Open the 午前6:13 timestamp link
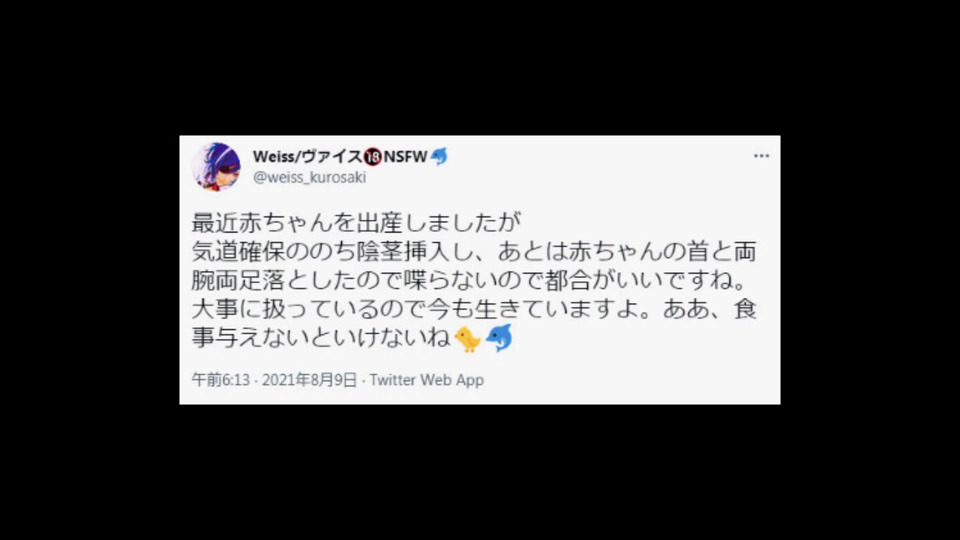Image resolution: width=960 pixels, height=540 pixels. point(221,380)
